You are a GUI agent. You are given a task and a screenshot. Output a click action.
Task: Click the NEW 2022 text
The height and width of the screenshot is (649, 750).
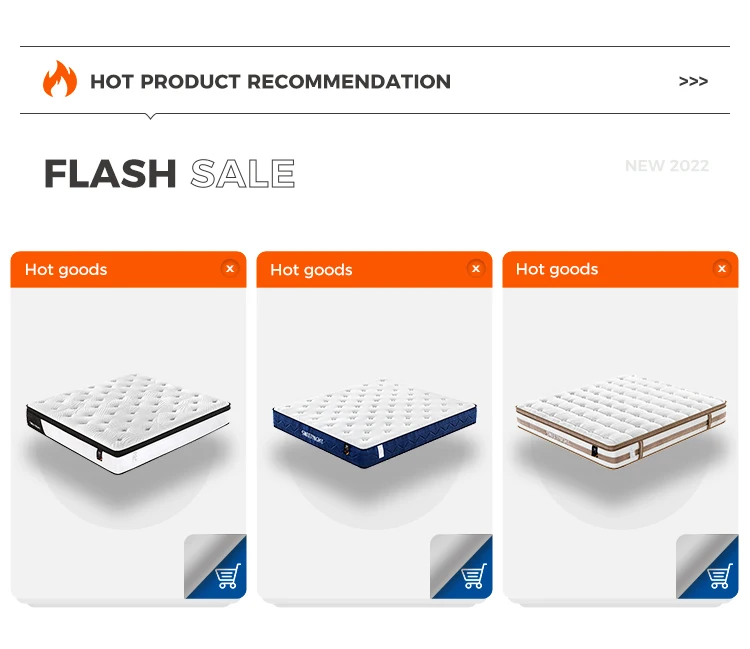666,166
